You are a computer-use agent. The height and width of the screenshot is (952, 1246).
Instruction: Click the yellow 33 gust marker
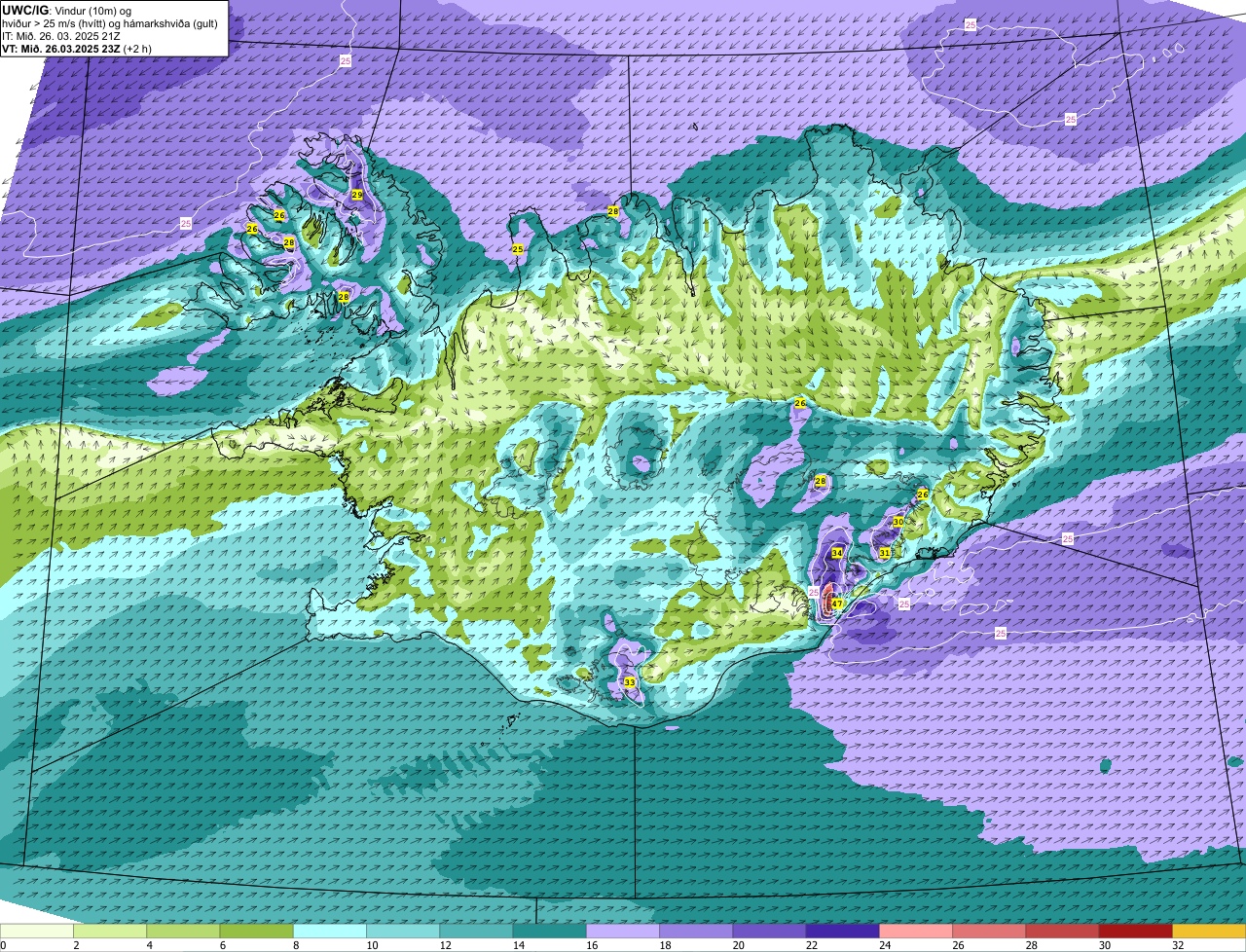coord(630,682)
